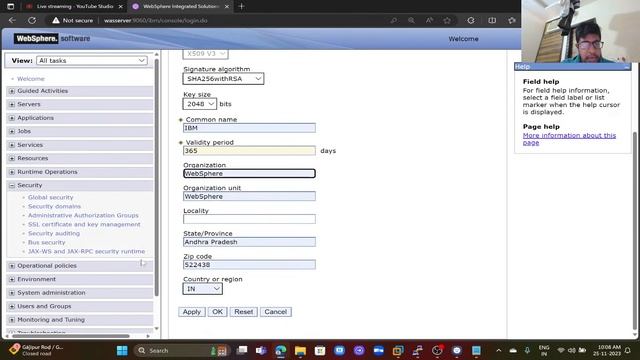Expand the Jobs section

point(12,131)
